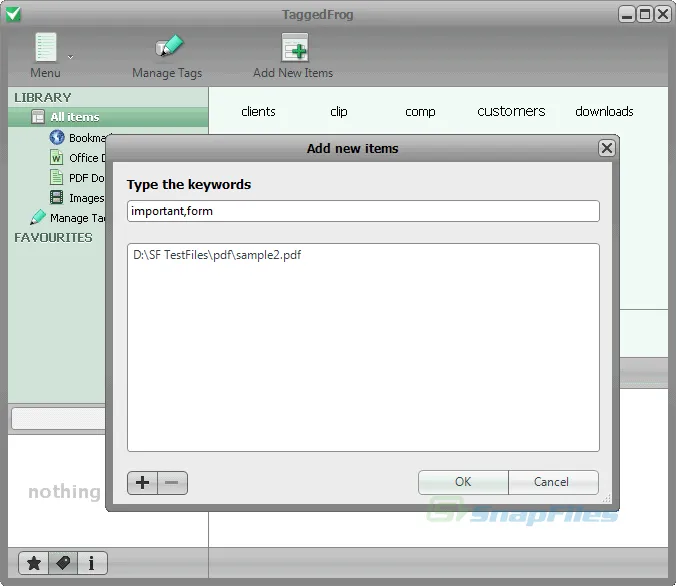Click the tag icon in bottom bar
The height and width of the screenshot is (586, 676).
click(x=63, y=563)
